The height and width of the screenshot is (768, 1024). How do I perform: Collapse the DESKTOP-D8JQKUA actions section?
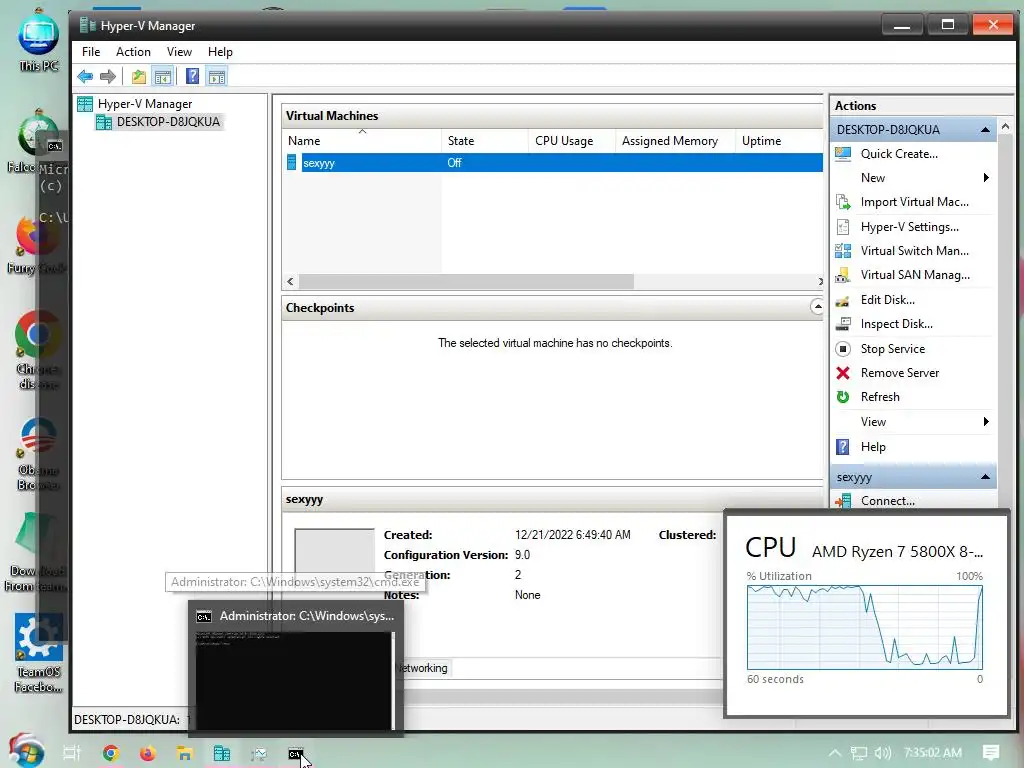(985, 130)
